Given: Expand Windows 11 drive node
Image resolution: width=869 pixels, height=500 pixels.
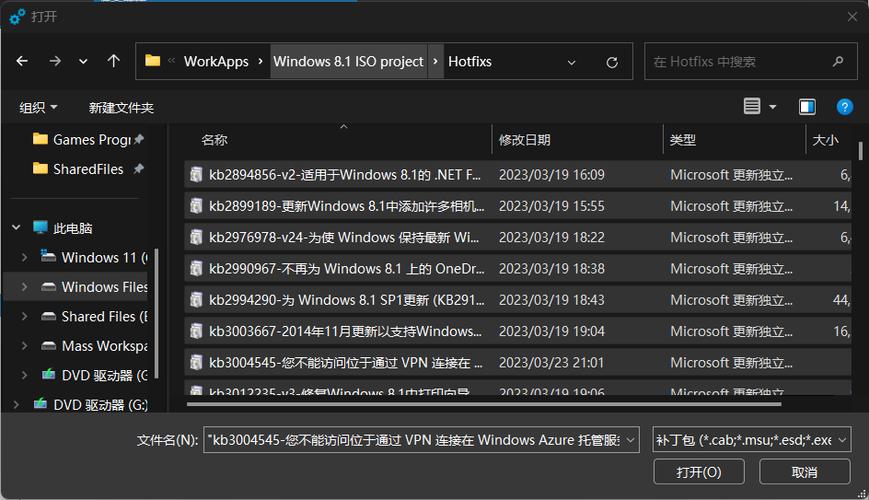Looking at the screenshot, I should pyautogui.click(x=24, y=257).
